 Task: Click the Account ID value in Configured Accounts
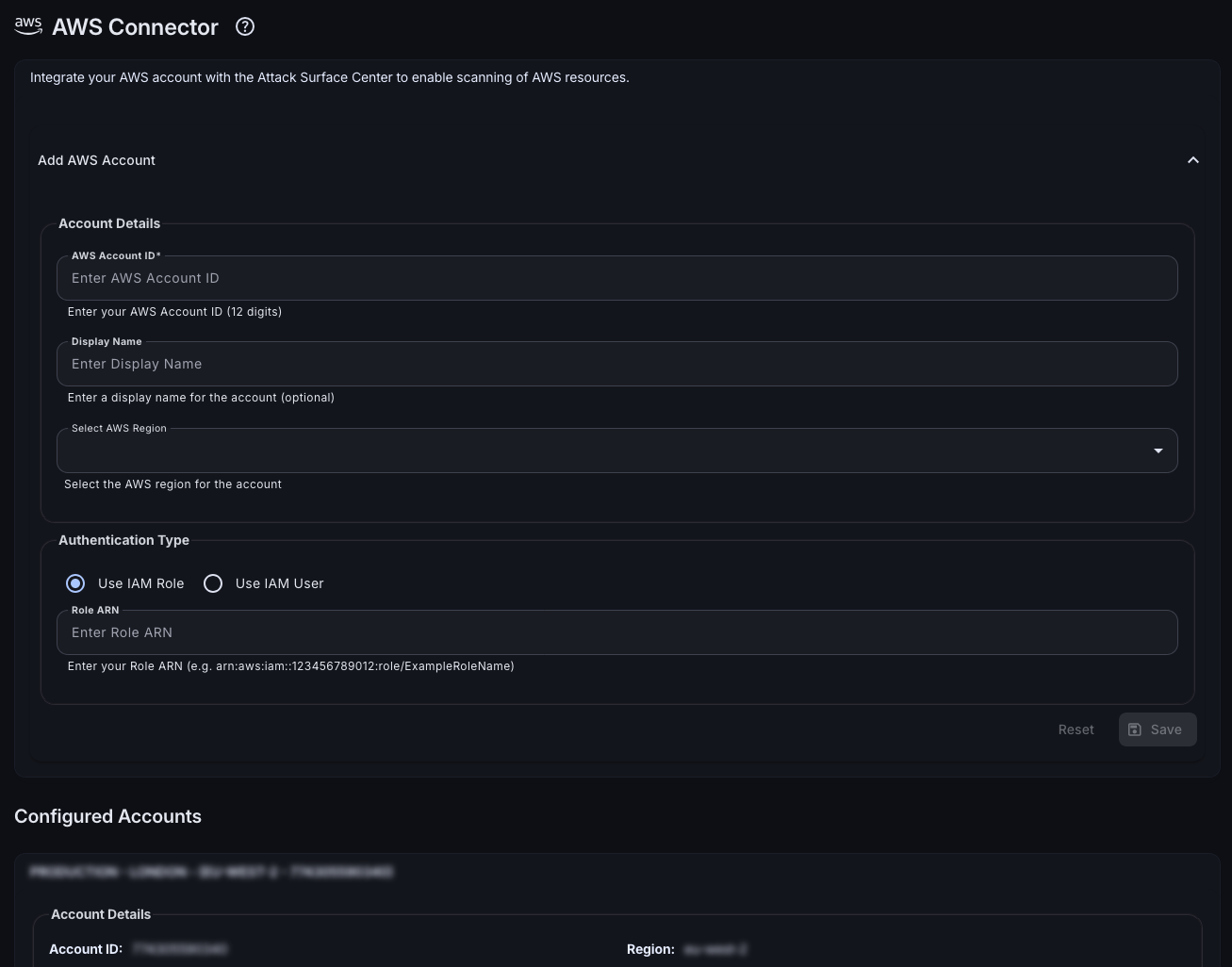[180, 949]
